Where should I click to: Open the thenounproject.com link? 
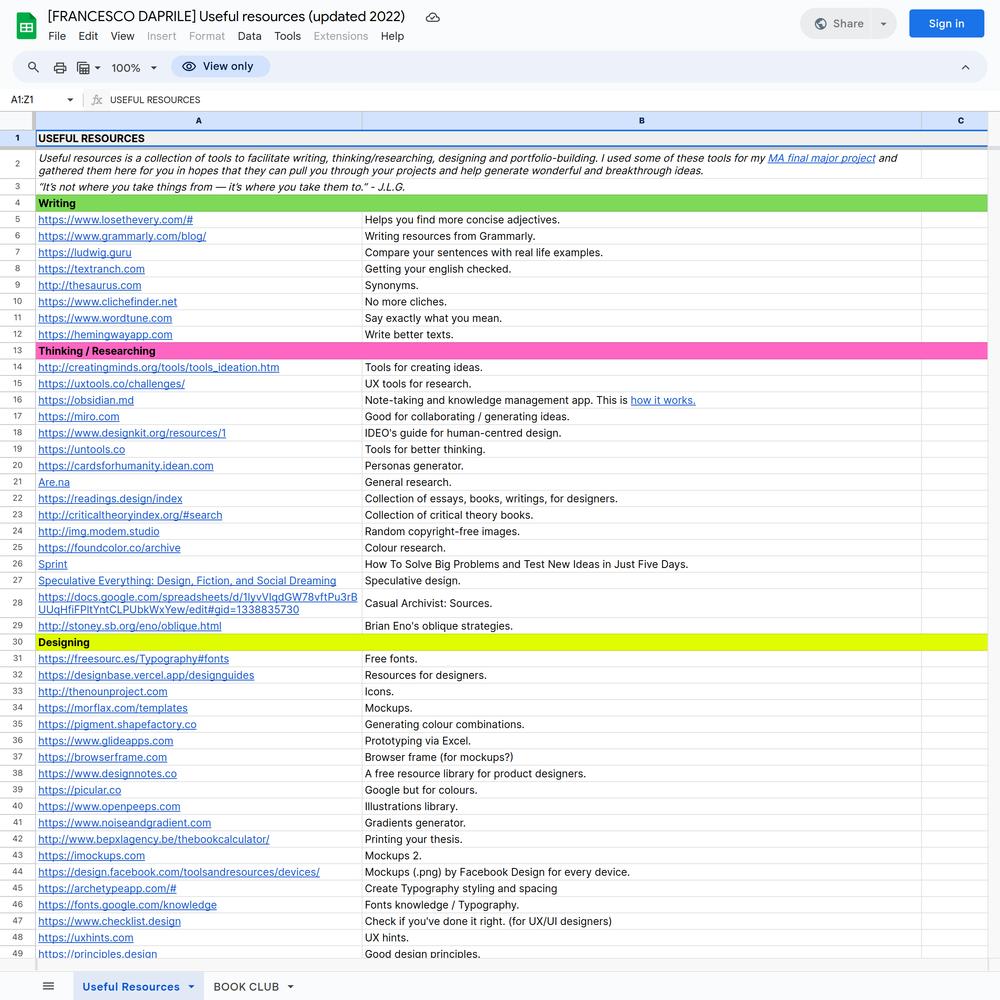103,692
